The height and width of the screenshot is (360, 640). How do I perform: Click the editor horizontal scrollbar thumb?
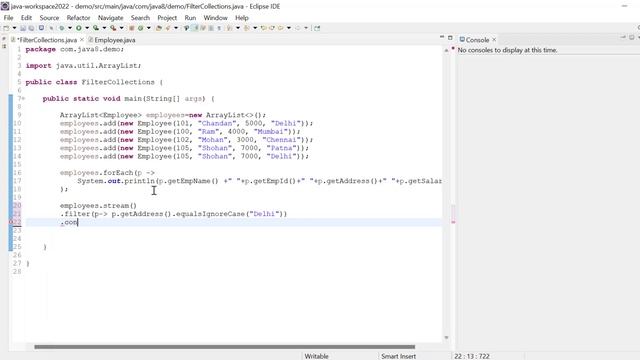tap(224, 347)
